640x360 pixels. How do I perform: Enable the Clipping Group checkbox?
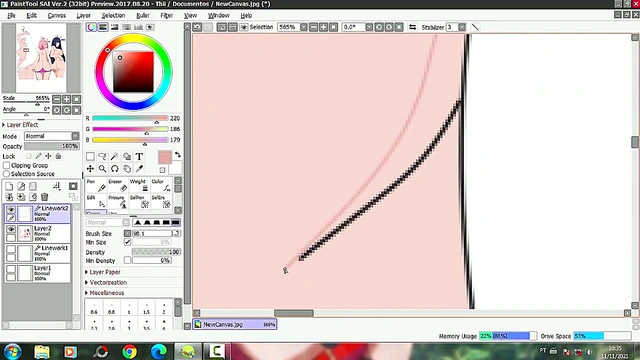click(x=7, y=165)
